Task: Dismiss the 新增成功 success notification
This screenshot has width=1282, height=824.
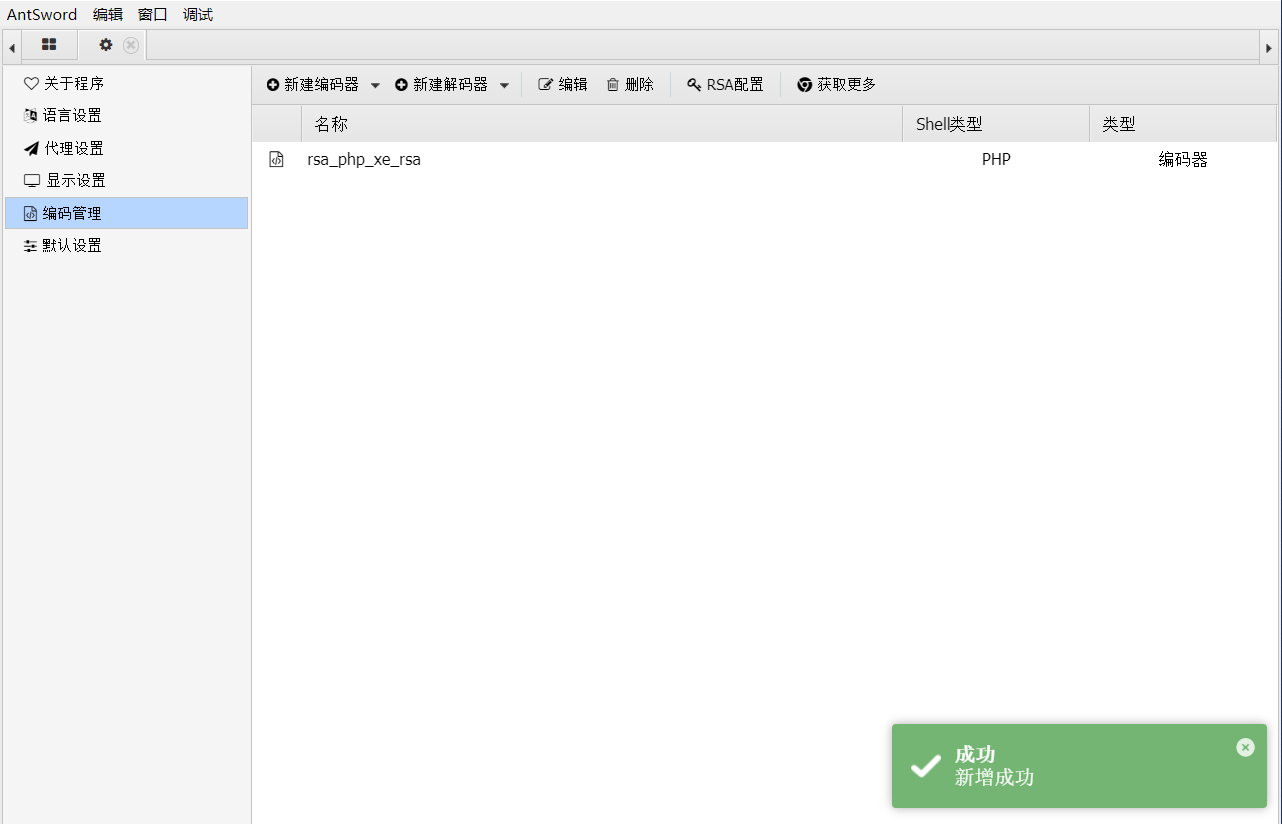Action: pos(1245,747)
